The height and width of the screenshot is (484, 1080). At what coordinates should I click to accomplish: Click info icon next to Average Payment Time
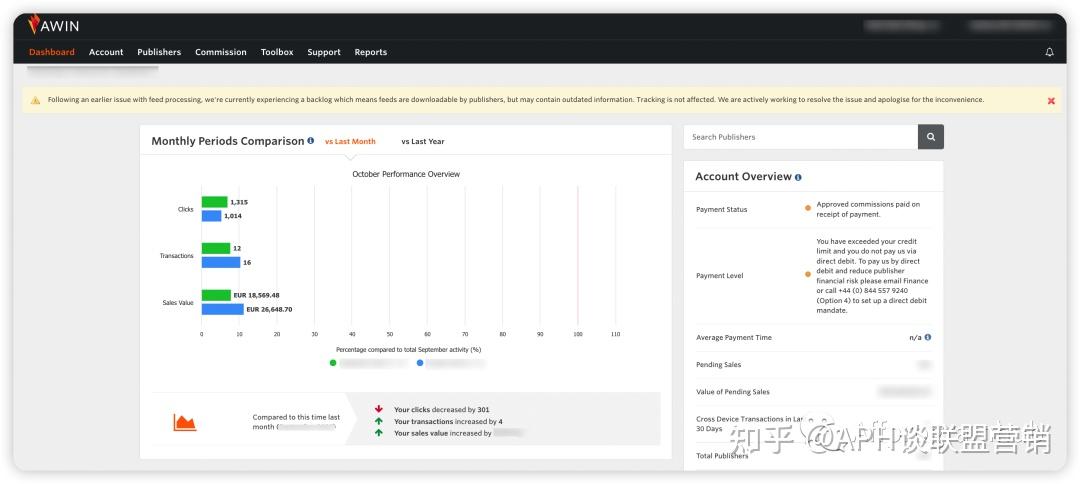click(x=928, y=337)
